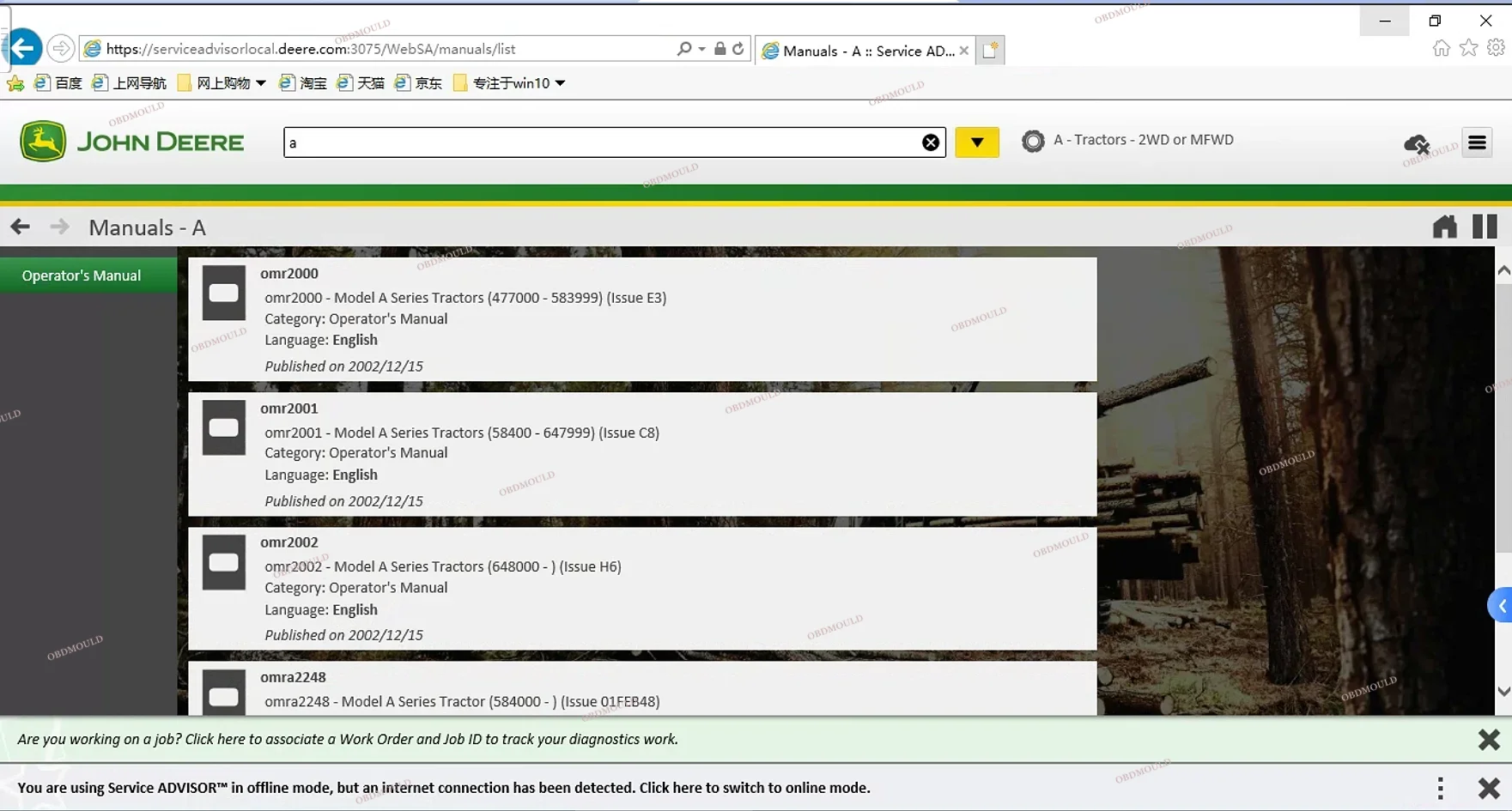The height and width of the screenshot is (811, 1512).
Task: Open the omr2000 manual title link
Action: click(x=289, y=274)
